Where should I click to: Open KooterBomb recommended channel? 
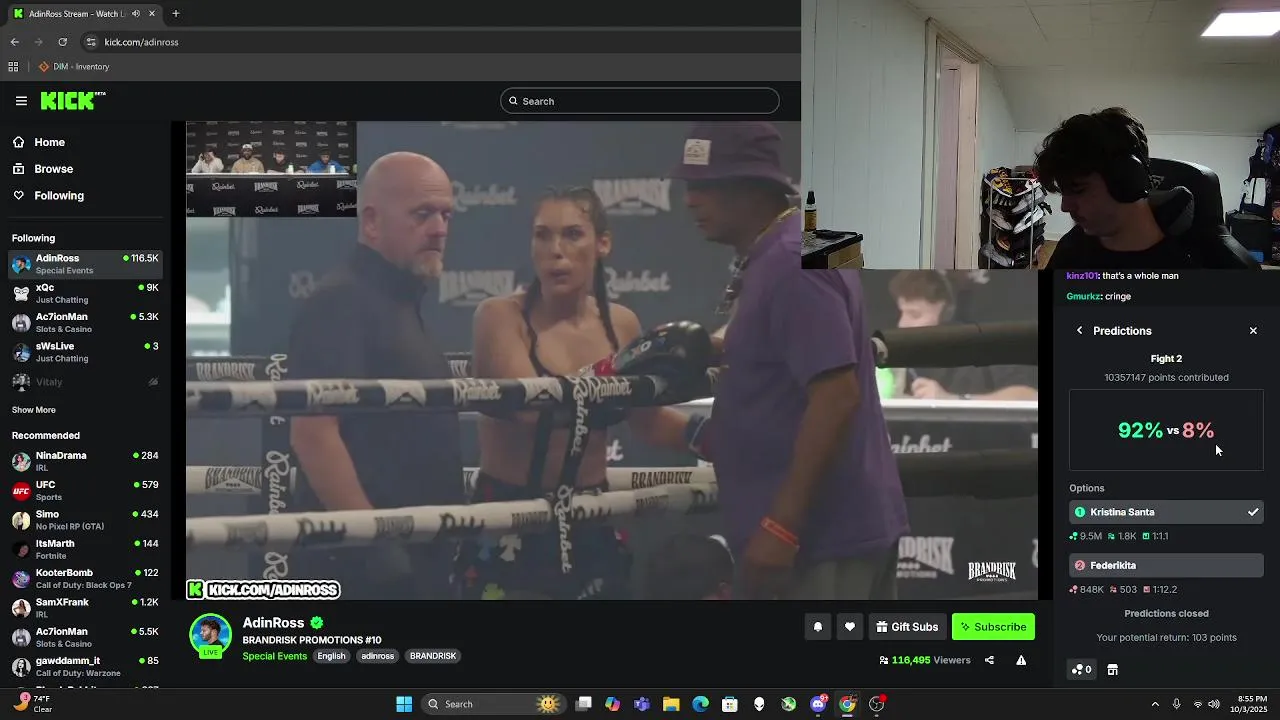coord(85,578)
